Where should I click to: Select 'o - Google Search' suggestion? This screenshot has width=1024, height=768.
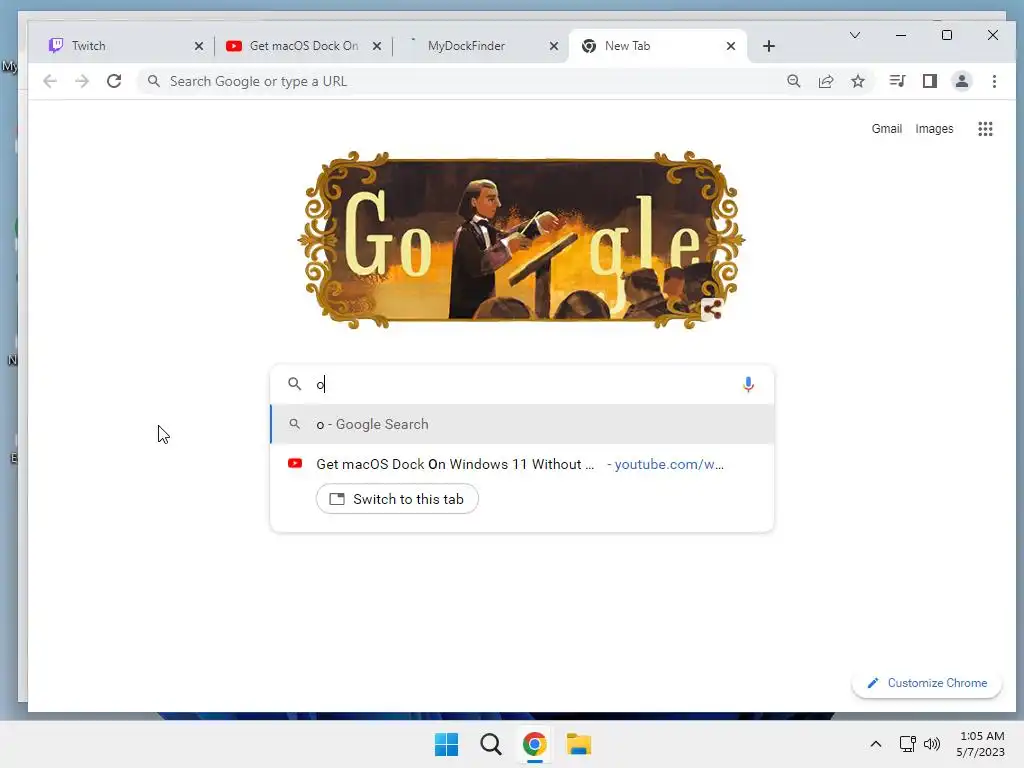(522, 424)
